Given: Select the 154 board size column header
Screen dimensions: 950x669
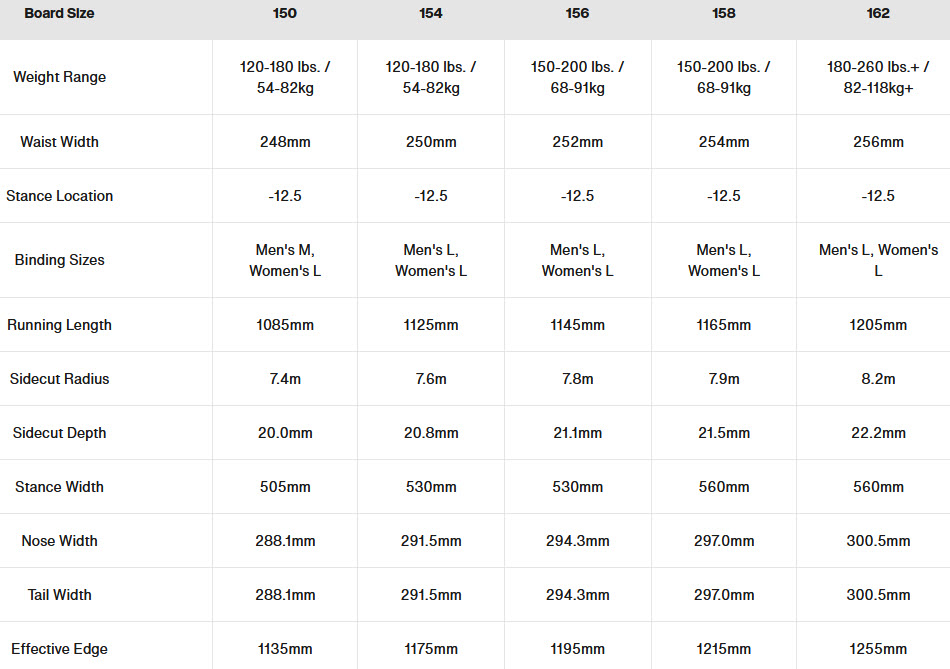Looking at the screenshot, I should coord(431,14).
